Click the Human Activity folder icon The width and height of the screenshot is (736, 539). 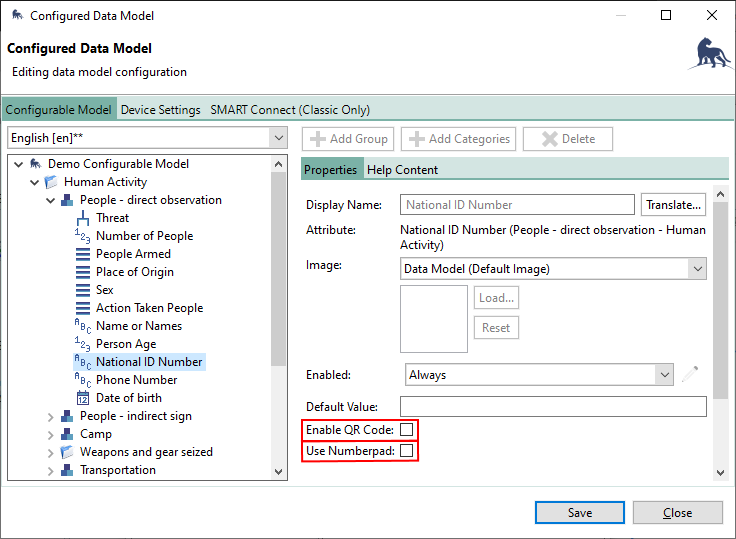[x=51, y=182]
